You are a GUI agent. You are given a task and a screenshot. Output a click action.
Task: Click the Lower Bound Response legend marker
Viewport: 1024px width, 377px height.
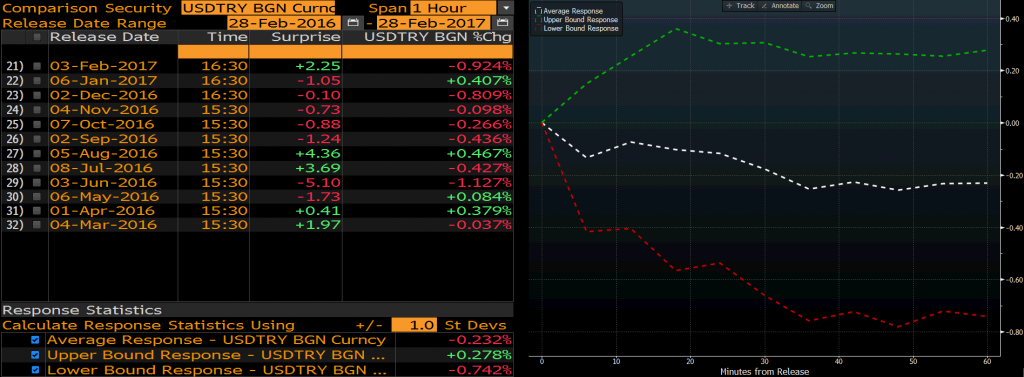(x=537, y=29)
